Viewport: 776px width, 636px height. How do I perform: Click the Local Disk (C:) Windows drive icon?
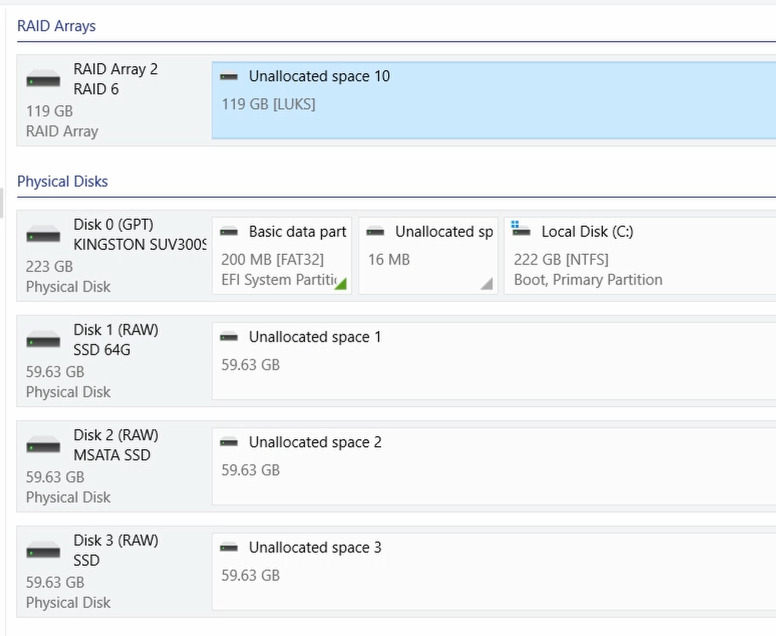coord(521,229)
